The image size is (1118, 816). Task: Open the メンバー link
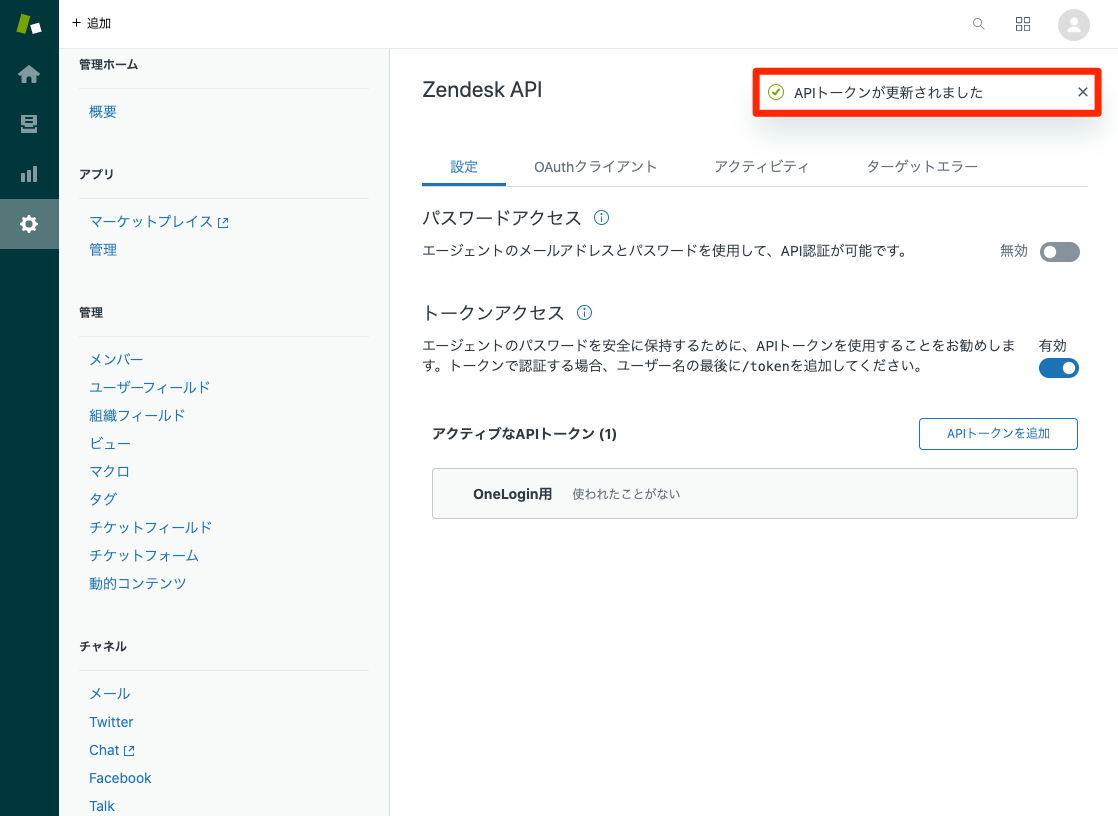tap(116, 359)
